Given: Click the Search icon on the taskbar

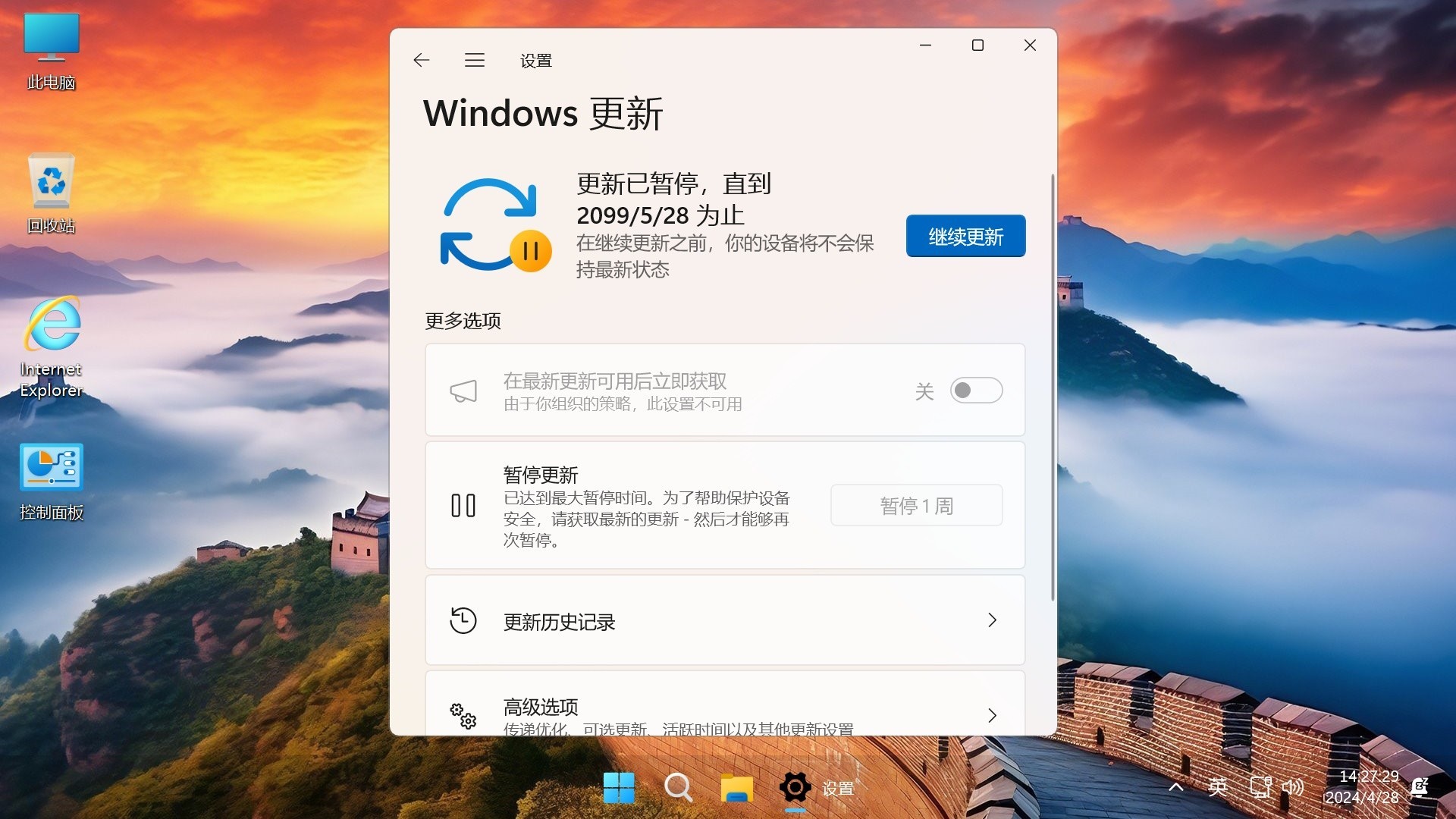Looking at the screenshot, I should pyautogui.click(x=678, y=788).
